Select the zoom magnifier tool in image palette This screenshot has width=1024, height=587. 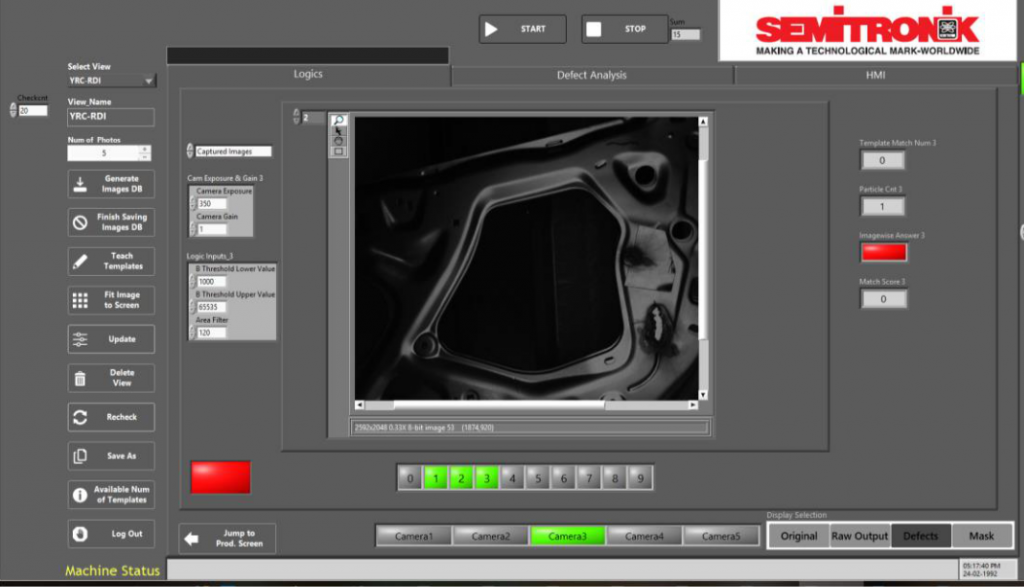[338, 120]
